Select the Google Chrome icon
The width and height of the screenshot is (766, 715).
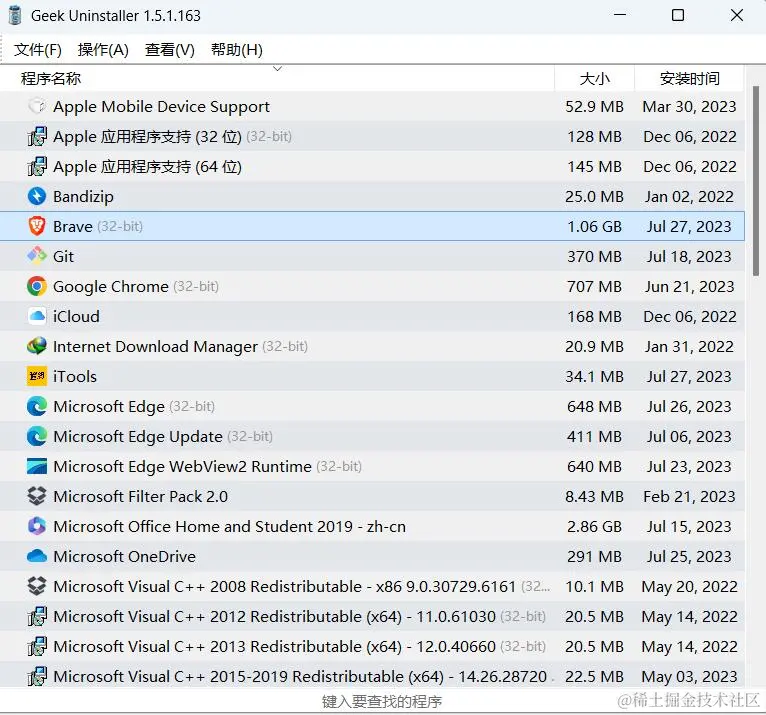click(x=37, y=286)
